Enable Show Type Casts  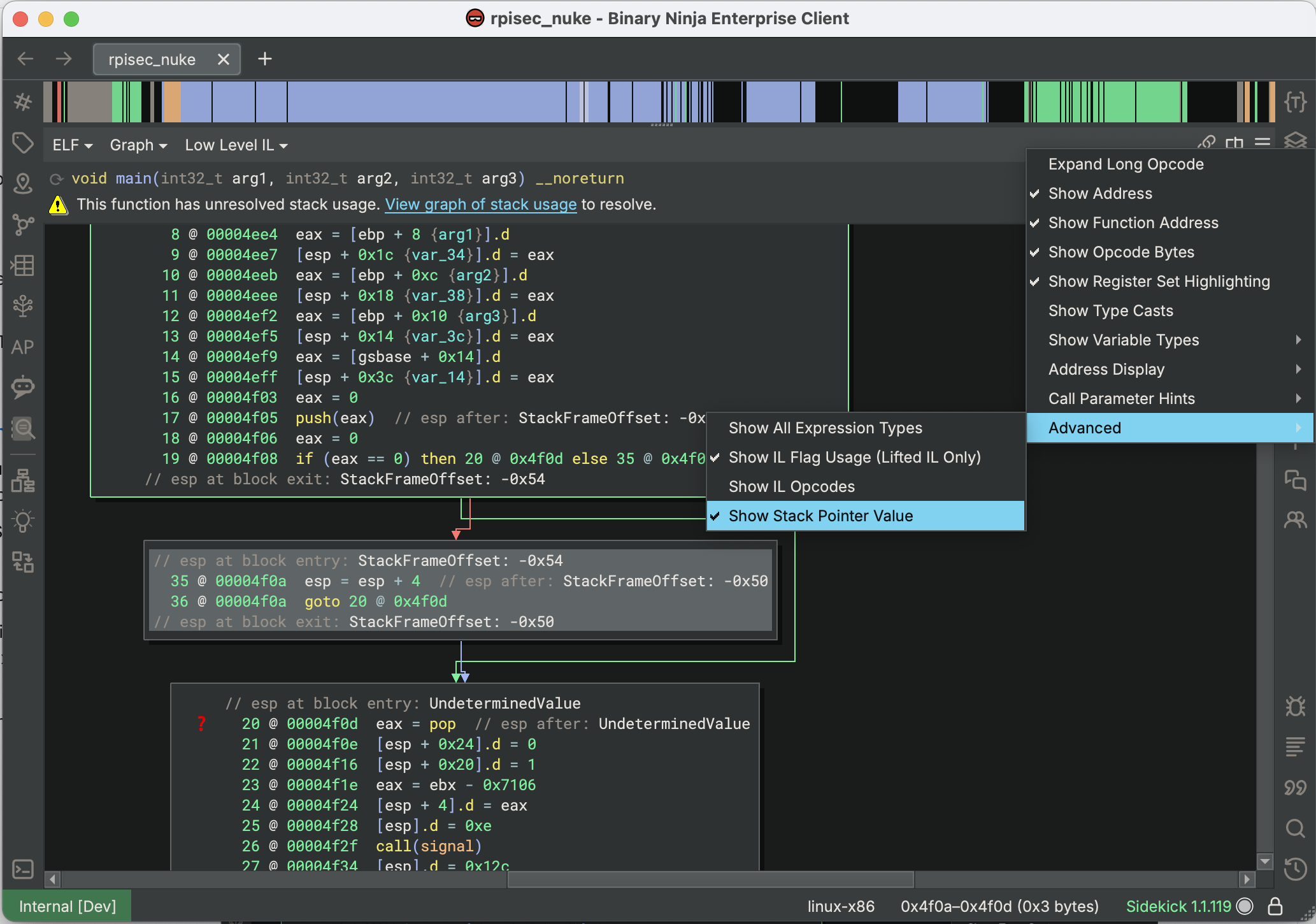[1169, 311]
